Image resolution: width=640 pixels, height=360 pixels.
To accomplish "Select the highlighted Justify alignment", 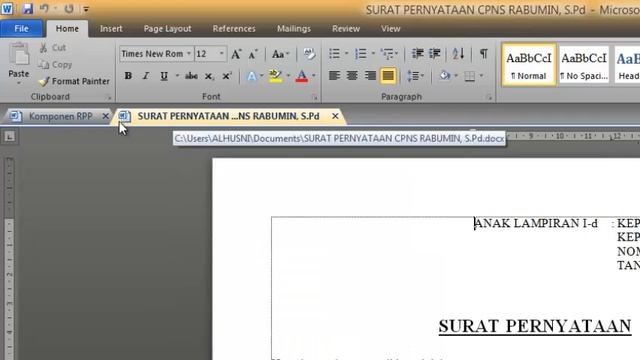I will click(388, 76).
